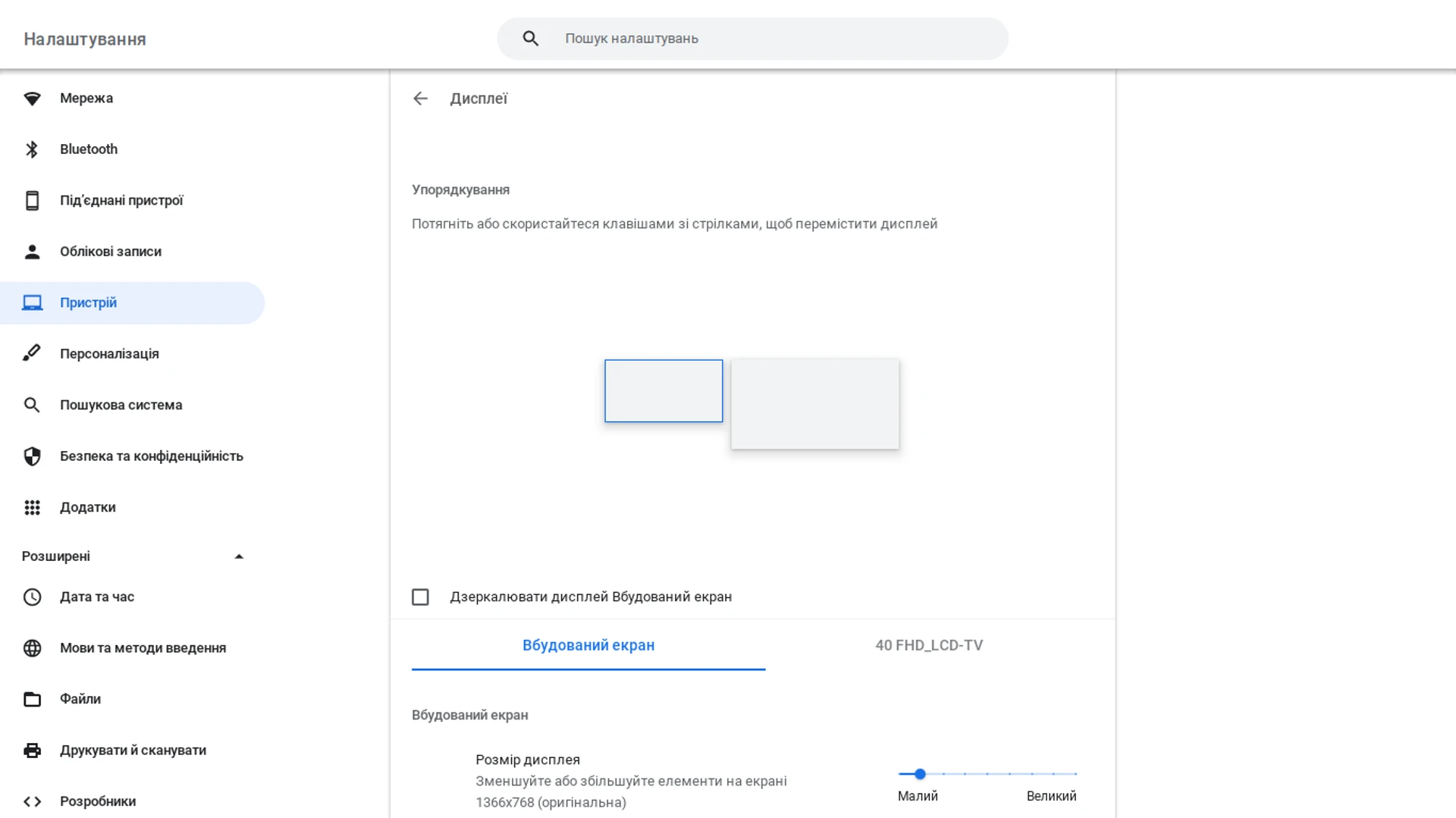Collapse the Розширені section

[x=239, y=556]
